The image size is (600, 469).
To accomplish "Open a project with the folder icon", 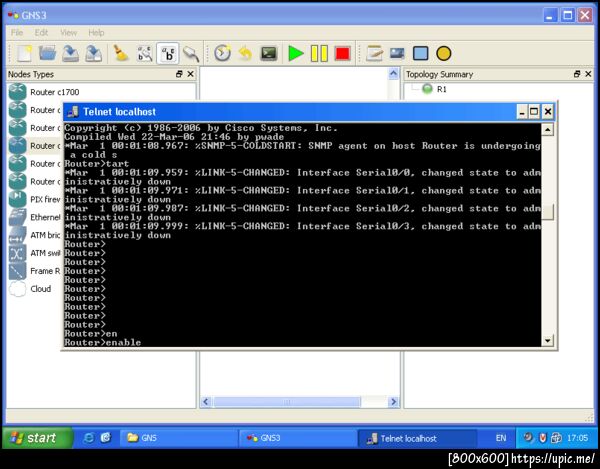I will [47, 53].
